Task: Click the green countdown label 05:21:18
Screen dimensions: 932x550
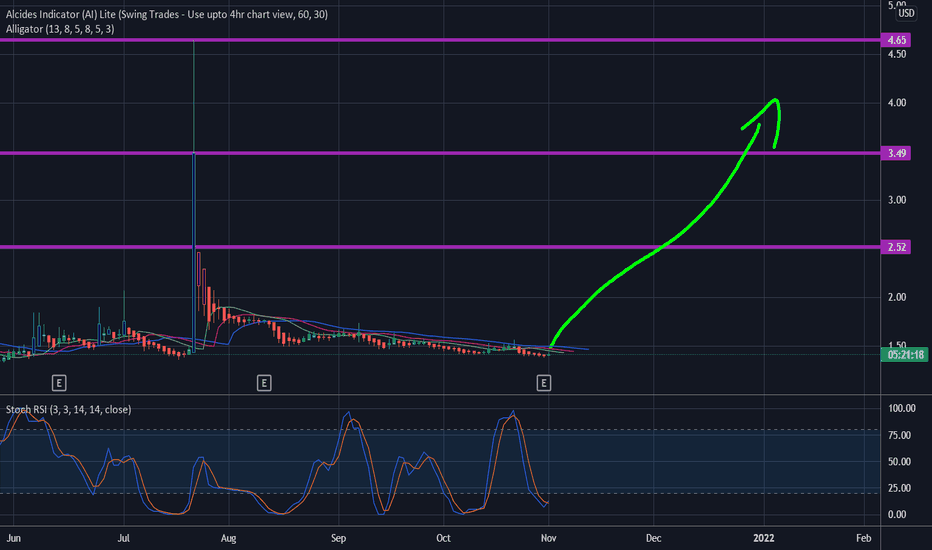Action: pos(905,355)
